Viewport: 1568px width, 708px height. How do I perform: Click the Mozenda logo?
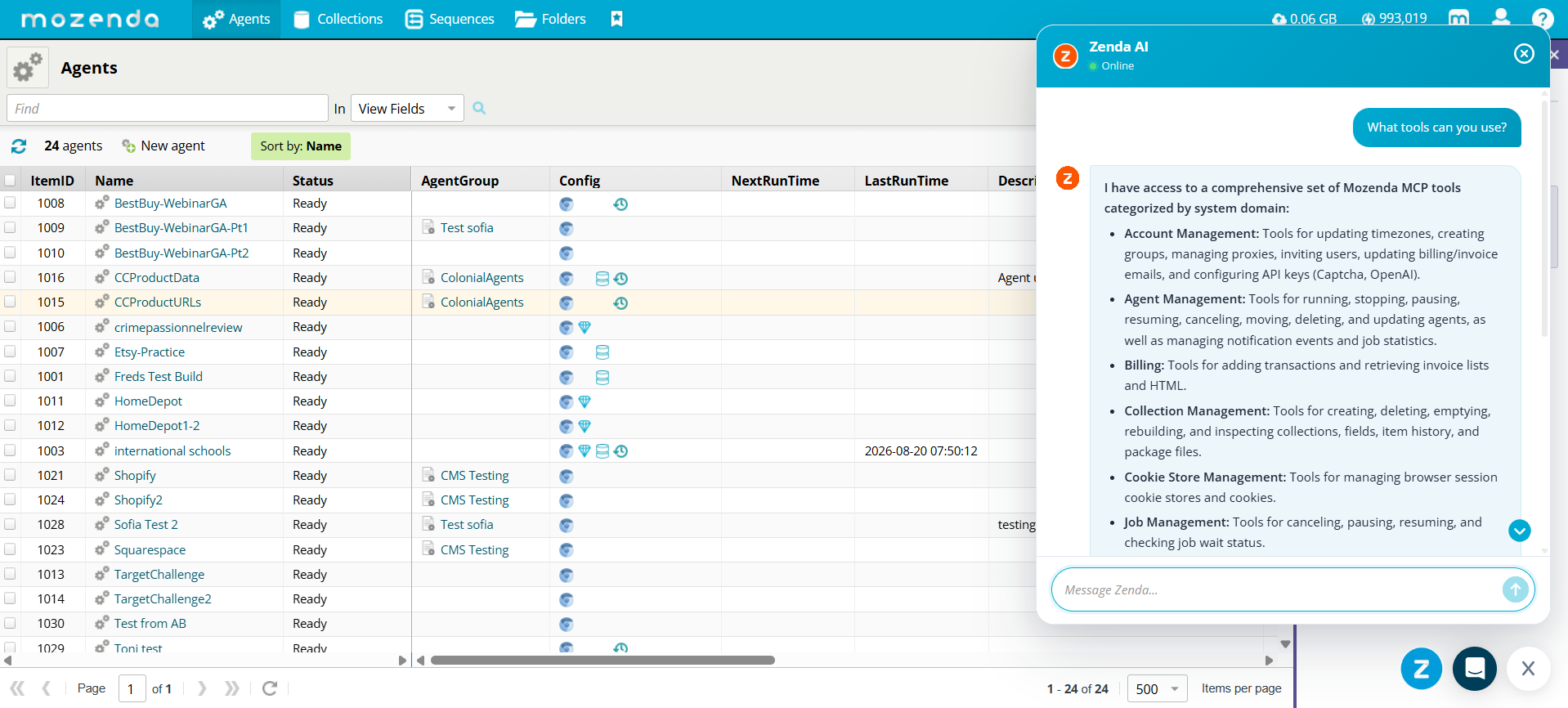pos(90,19)
